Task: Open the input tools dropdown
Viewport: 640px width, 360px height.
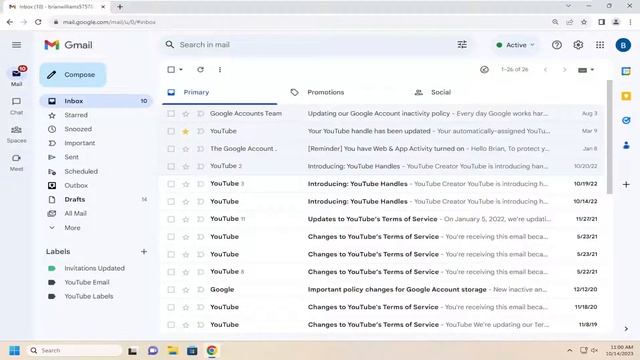Action: coord(592,70)
